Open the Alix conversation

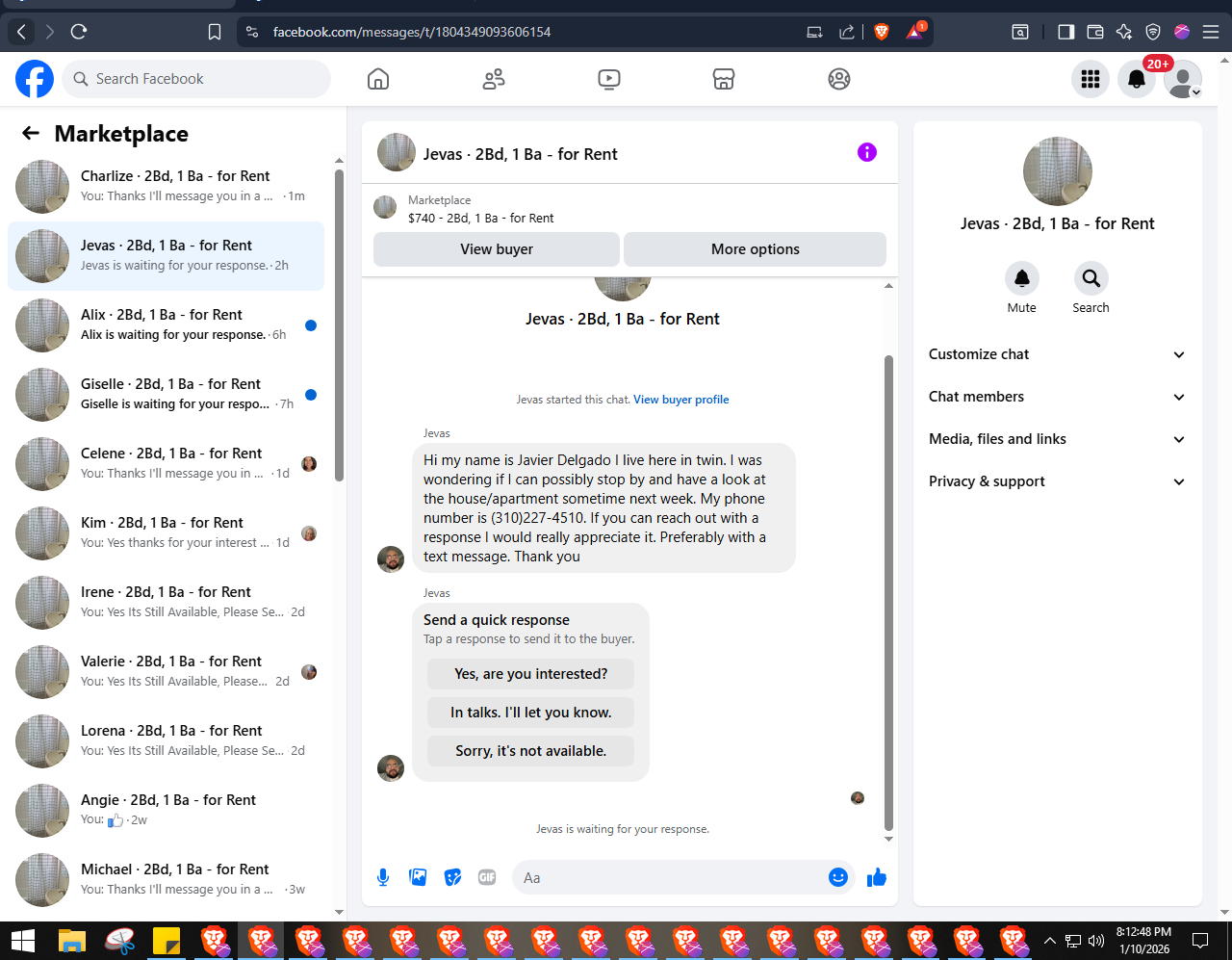coord(166,325)
